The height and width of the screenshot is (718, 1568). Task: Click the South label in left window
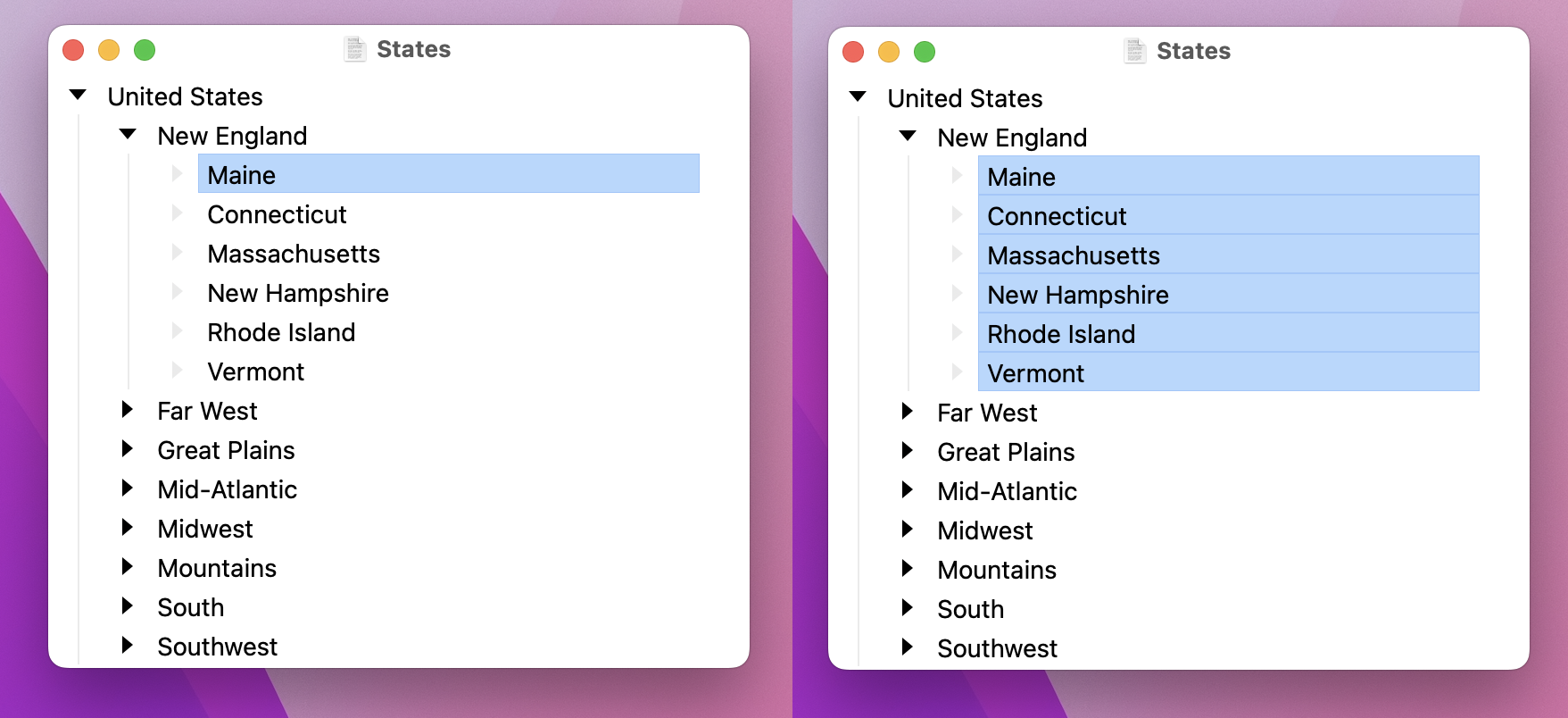point(190,607)
